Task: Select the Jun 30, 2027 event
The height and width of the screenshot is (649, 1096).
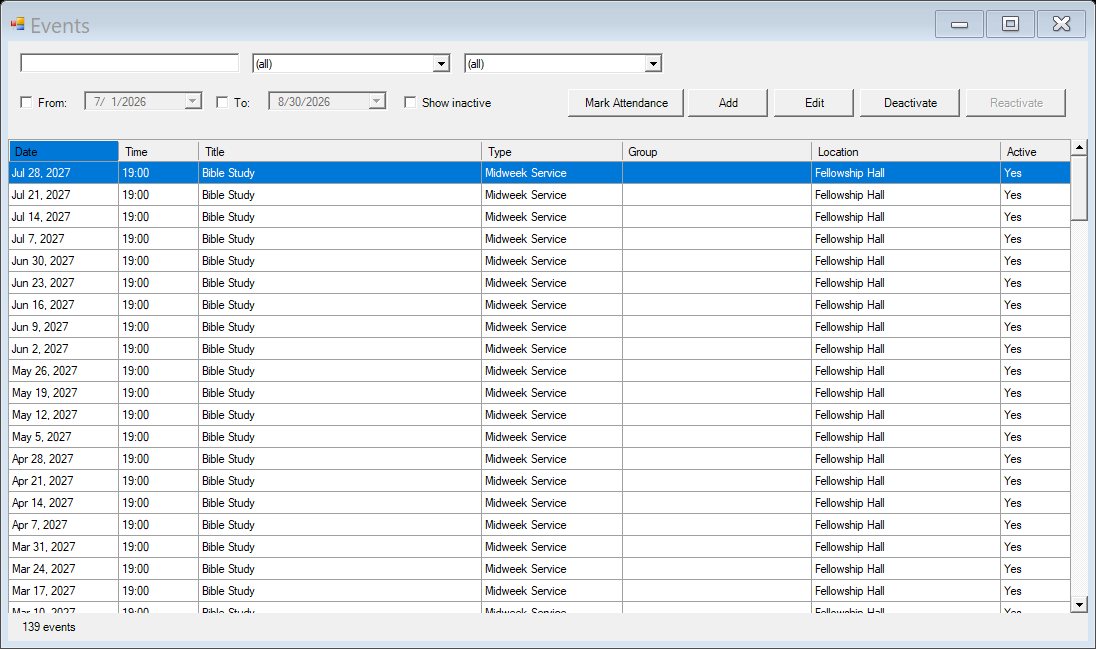Action: coord(539,261)
